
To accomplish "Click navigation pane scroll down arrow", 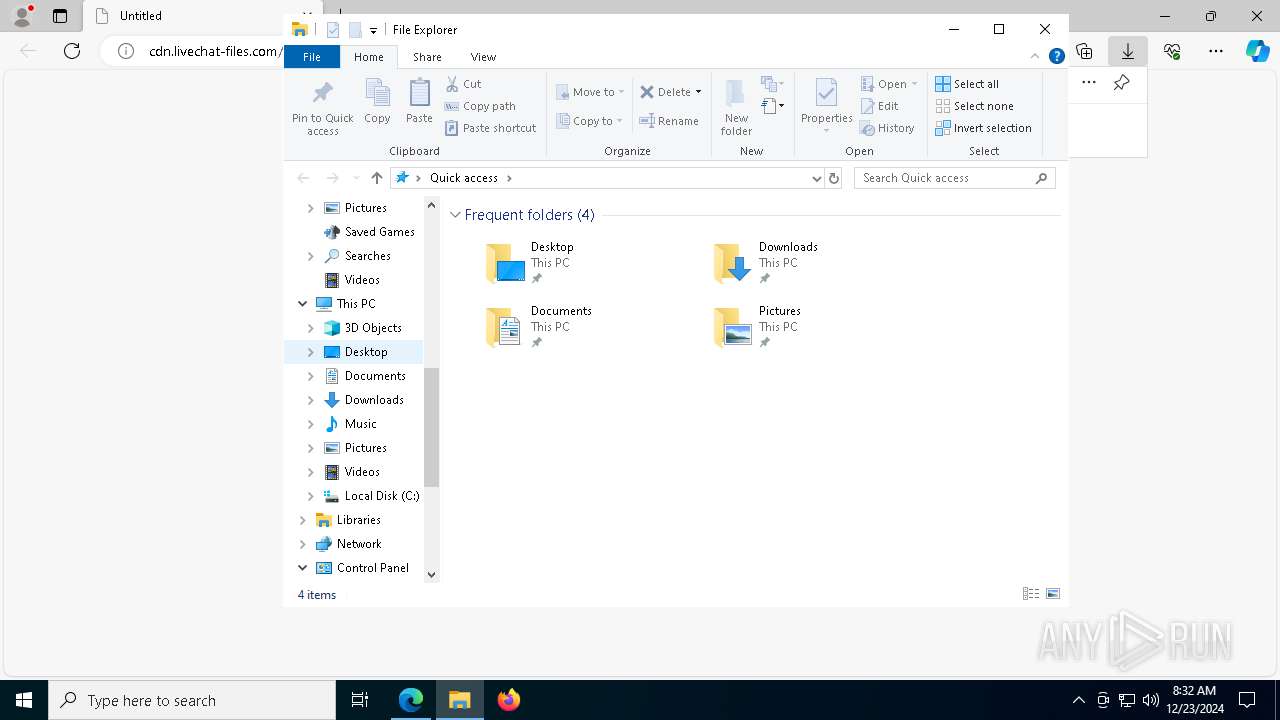I will [431, 574].
